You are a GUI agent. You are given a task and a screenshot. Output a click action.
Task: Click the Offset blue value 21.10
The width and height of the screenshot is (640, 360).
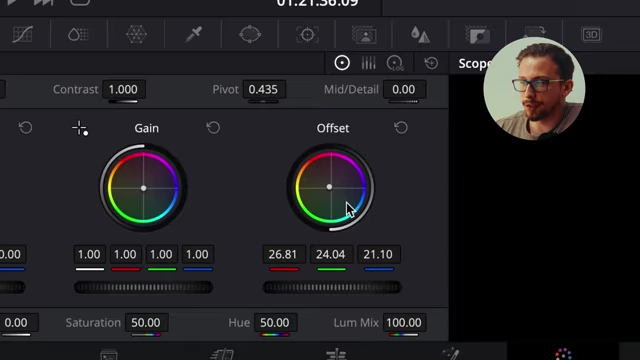coord(378,254)
